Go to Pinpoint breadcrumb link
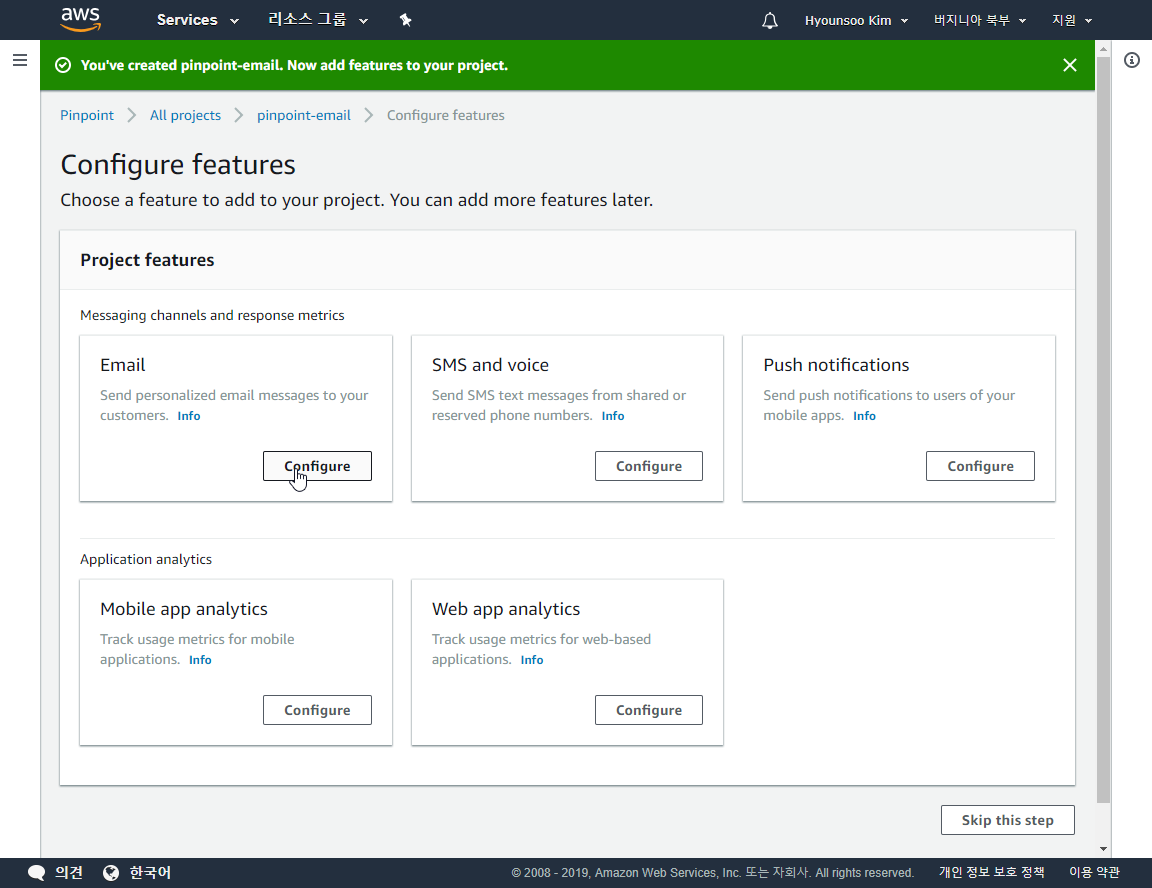1152x888 pixels. click(87, 115)
